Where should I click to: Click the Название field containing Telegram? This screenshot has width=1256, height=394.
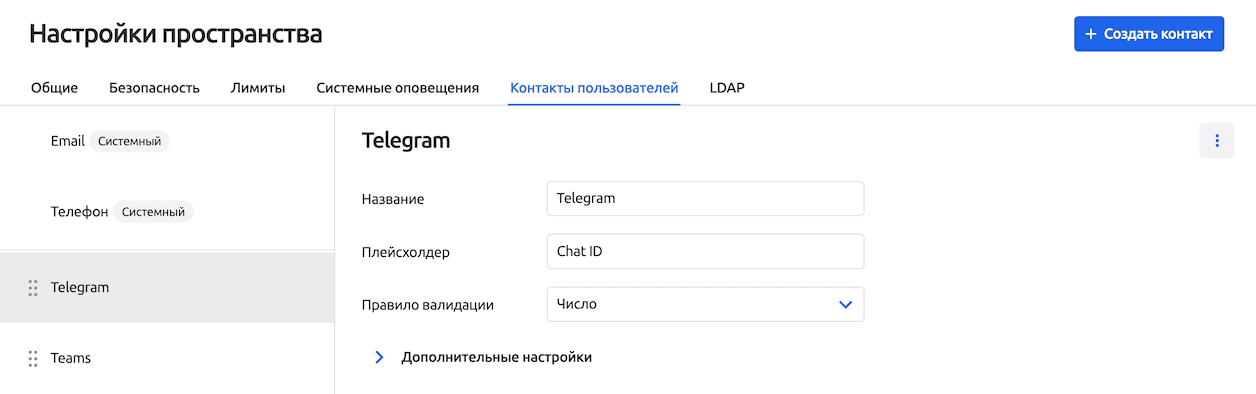click(x=705, y=198)
